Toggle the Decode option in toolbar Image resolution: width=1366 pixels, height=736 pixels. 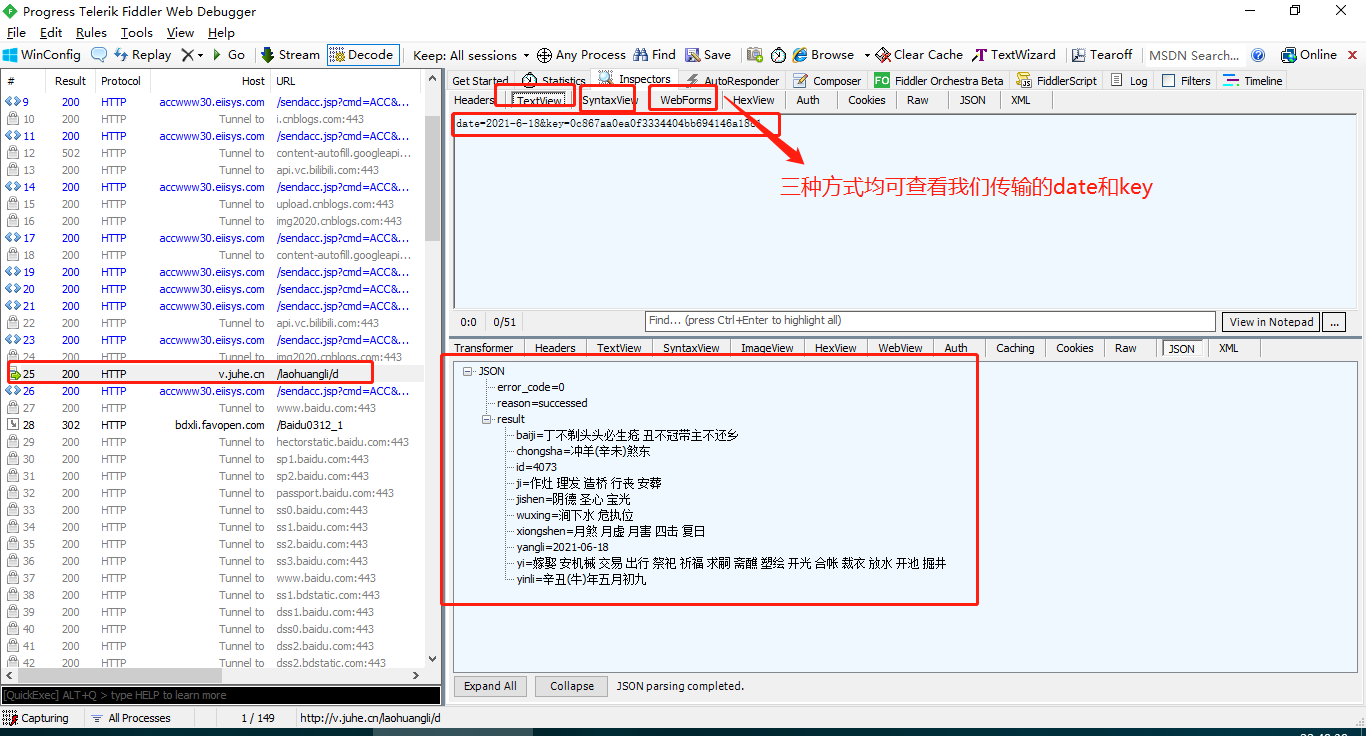pos(361,55)
